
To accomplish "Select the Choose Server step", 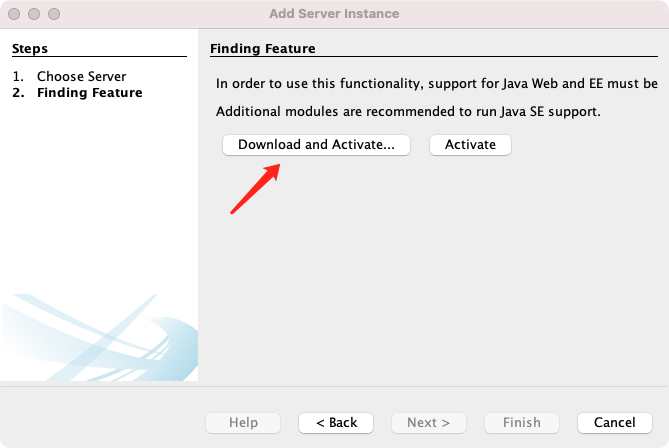I will (82, 76).
